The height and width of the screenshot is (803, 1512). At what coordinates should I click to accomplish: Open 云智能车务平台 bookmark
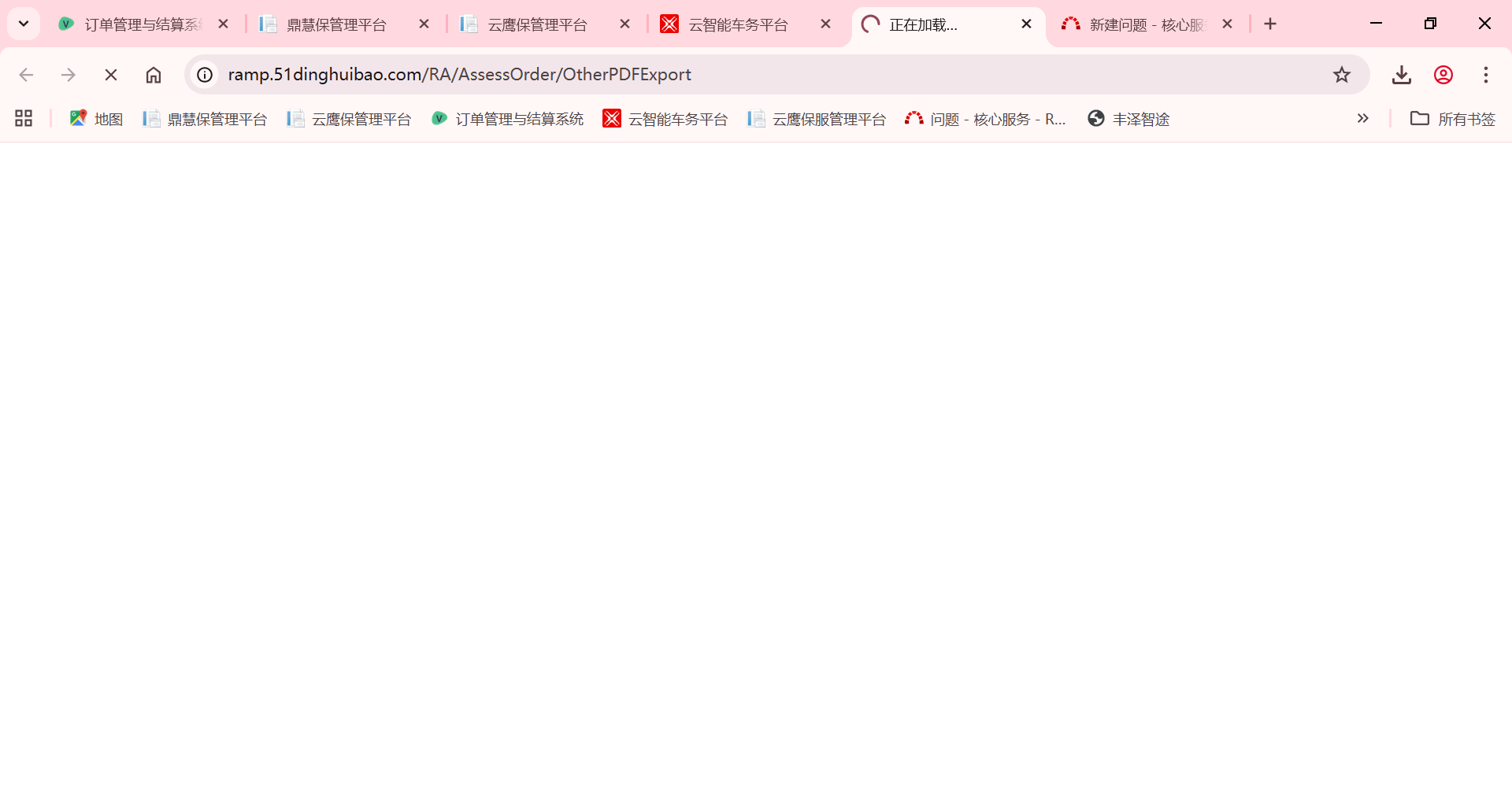665,119
